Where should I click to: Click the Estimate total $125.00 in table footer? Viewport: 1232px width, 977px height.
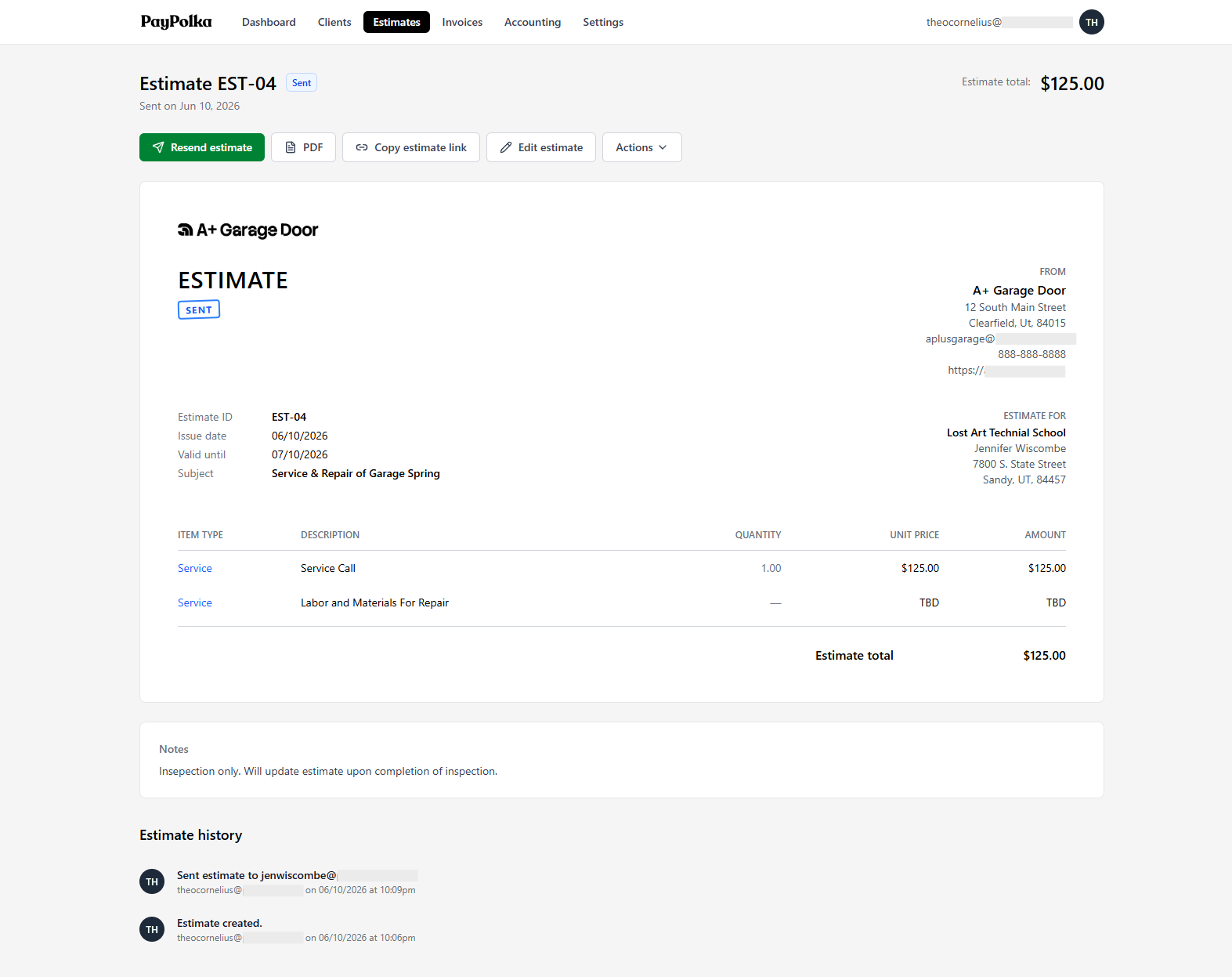click(x=1044, y=656)
